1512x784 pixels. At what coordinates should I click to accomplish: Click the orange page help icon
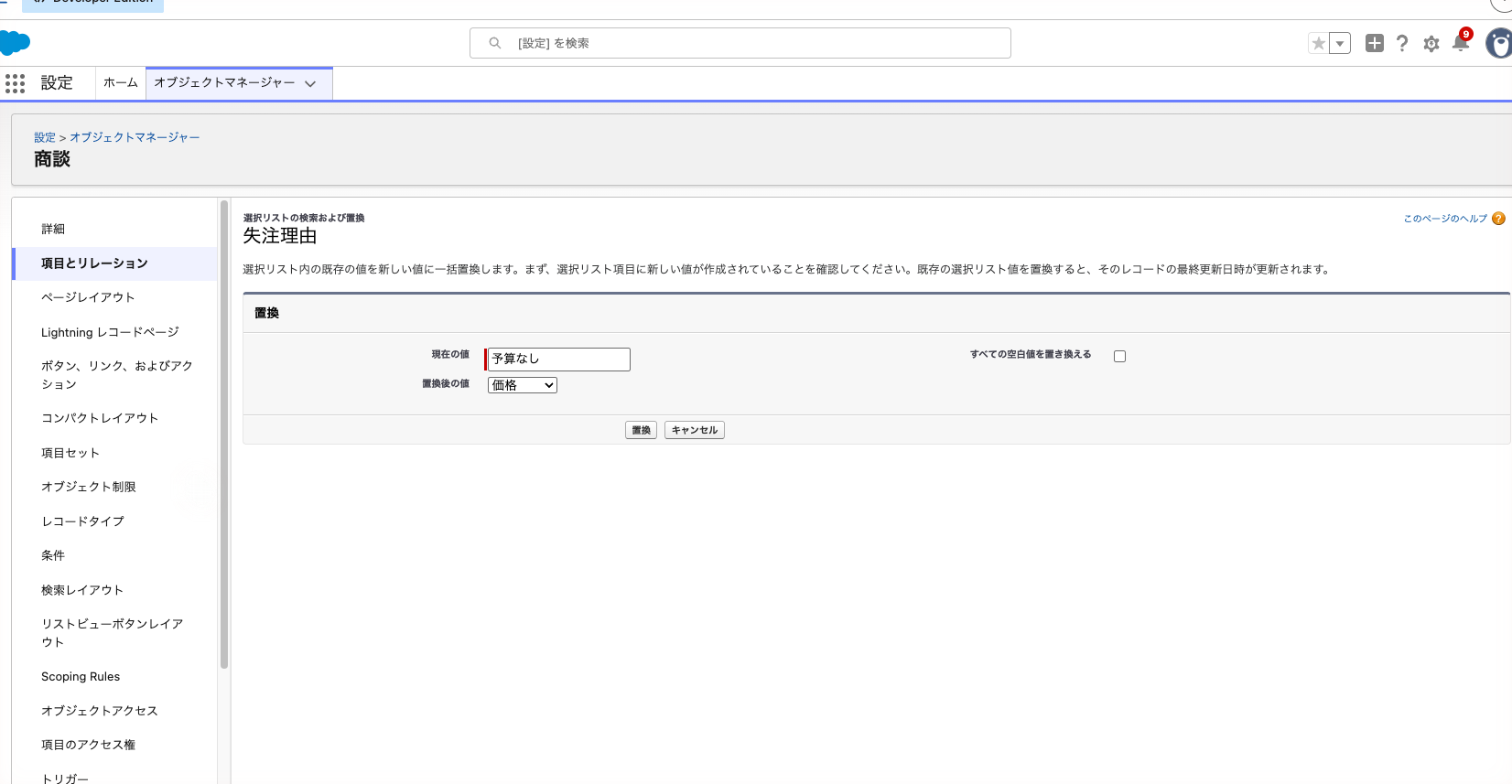coord(1498,219)
